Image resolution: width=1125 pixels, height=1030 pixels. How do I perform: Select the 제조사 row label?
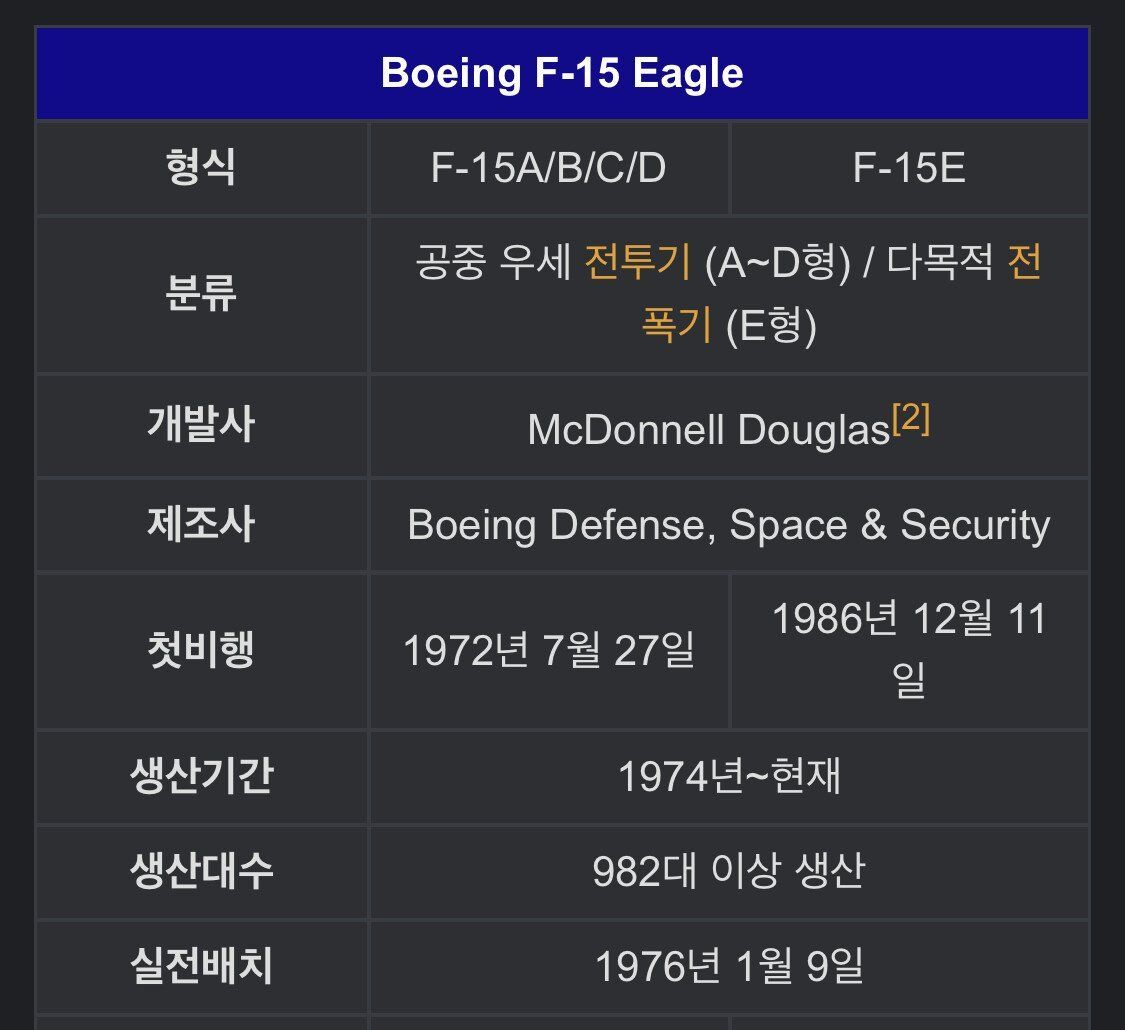pos(201,524)
